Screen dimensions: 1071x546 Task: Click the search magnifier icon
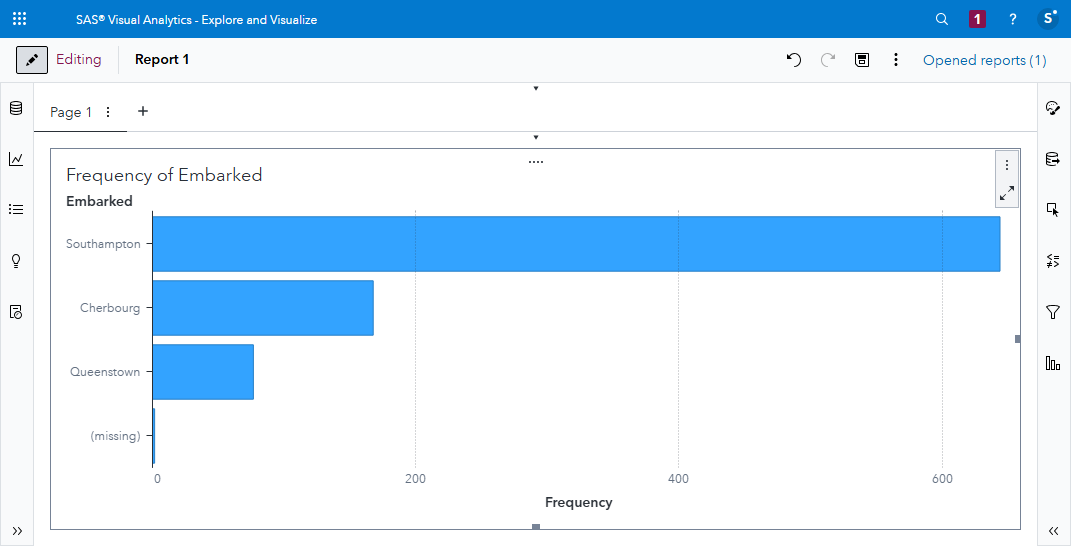(x=941, y=19)
